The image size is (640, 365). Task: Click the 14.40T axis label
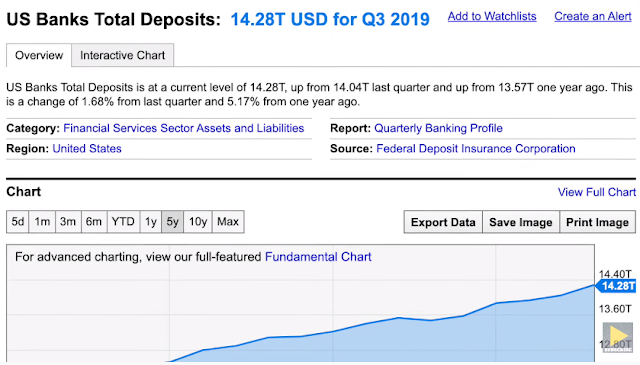tap(615, 274)
